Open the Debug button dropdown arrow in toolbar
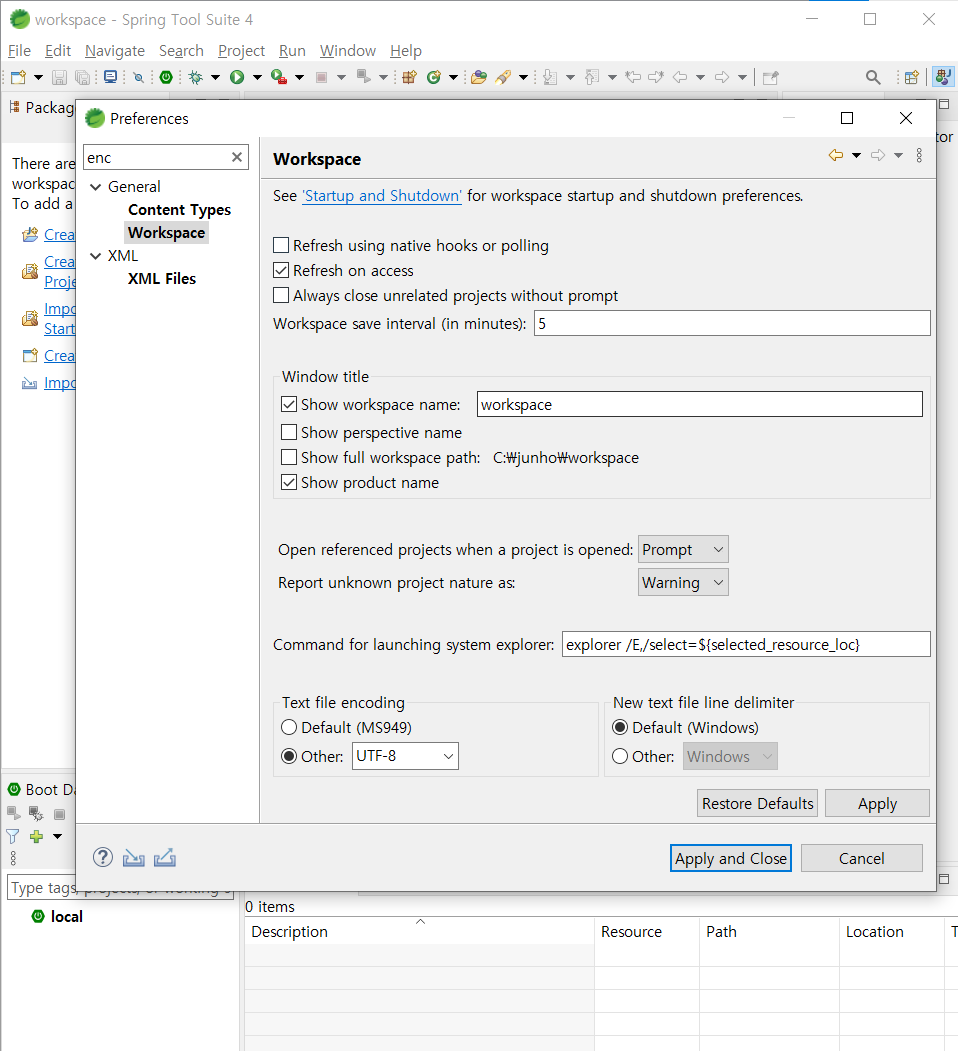Viewport: 958px width, 1051px height. click(215, 78)
